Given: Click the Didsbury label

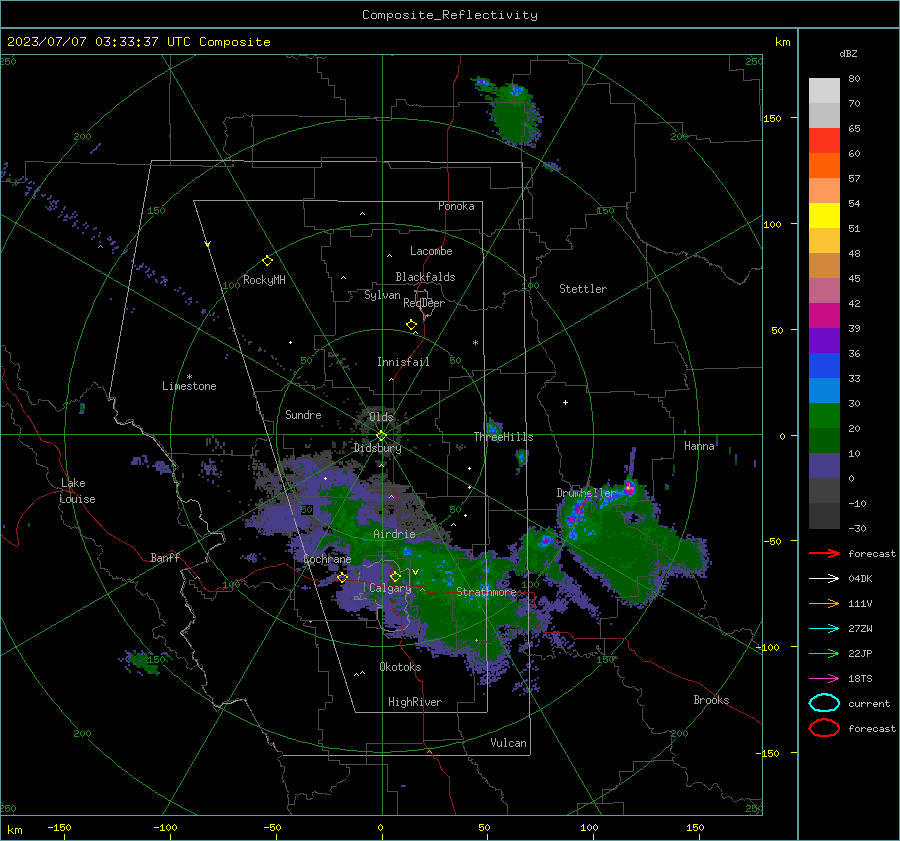Looking at the screenshot, I should [x=377, y=448].
